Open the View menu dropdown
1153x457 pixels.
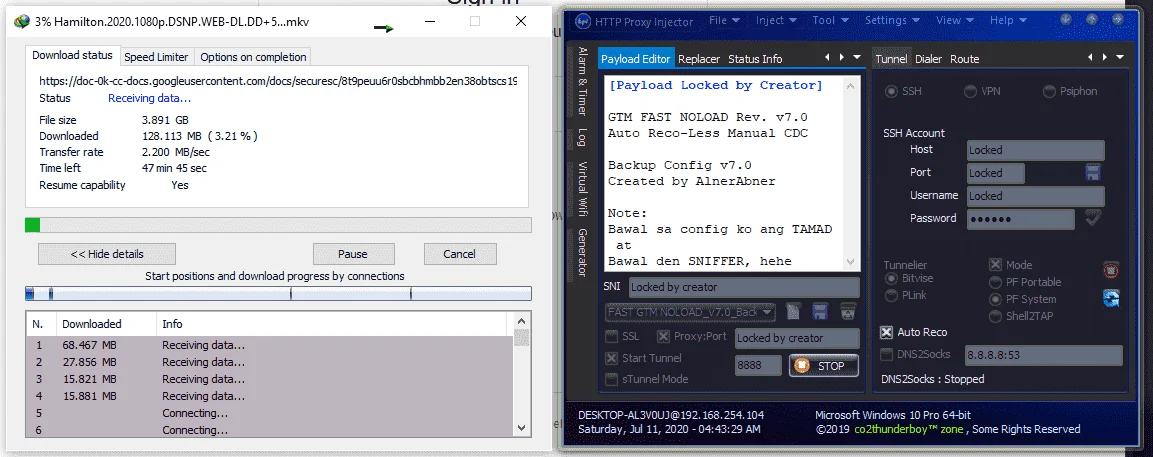point(954,21)
